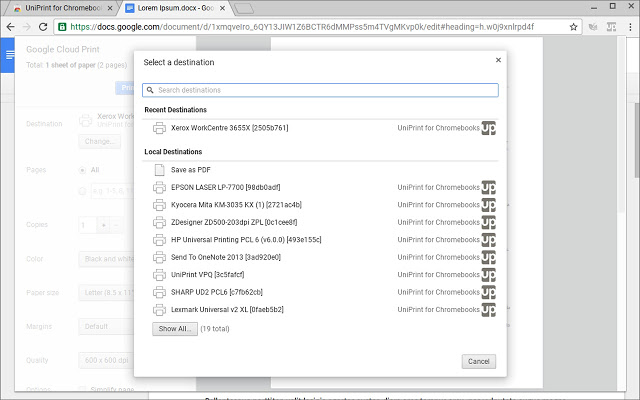Select the All pages radio button
The height and width of the screenshot is (400, 640).
click(x=82, y=170)
